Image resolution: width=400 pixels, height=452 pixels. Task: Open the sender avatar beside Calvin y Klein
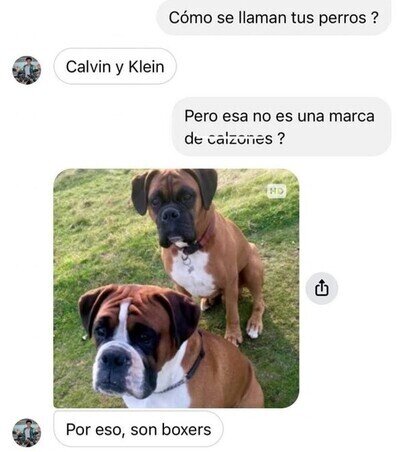(27, 70)
